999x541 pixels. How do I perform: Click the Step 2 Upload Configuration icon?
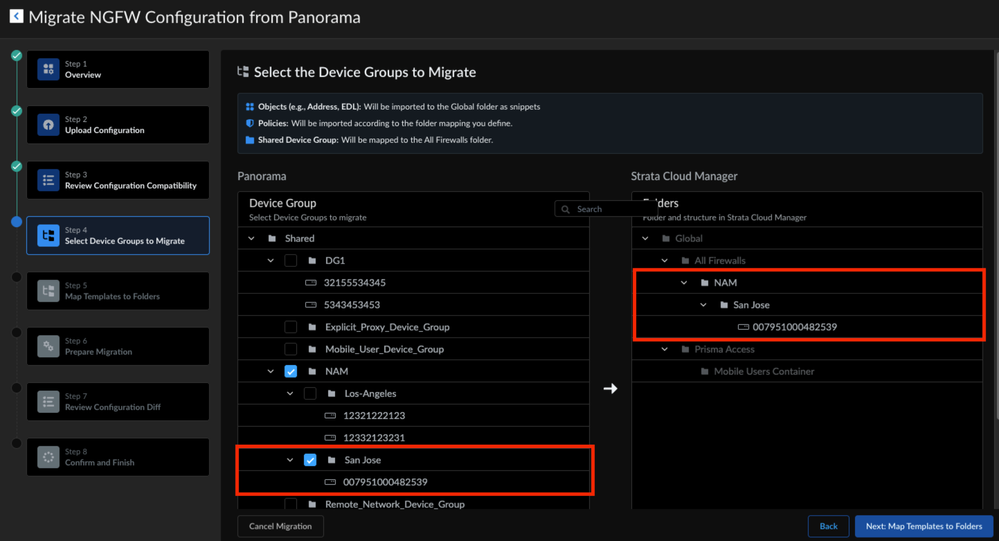click(48, 125)
